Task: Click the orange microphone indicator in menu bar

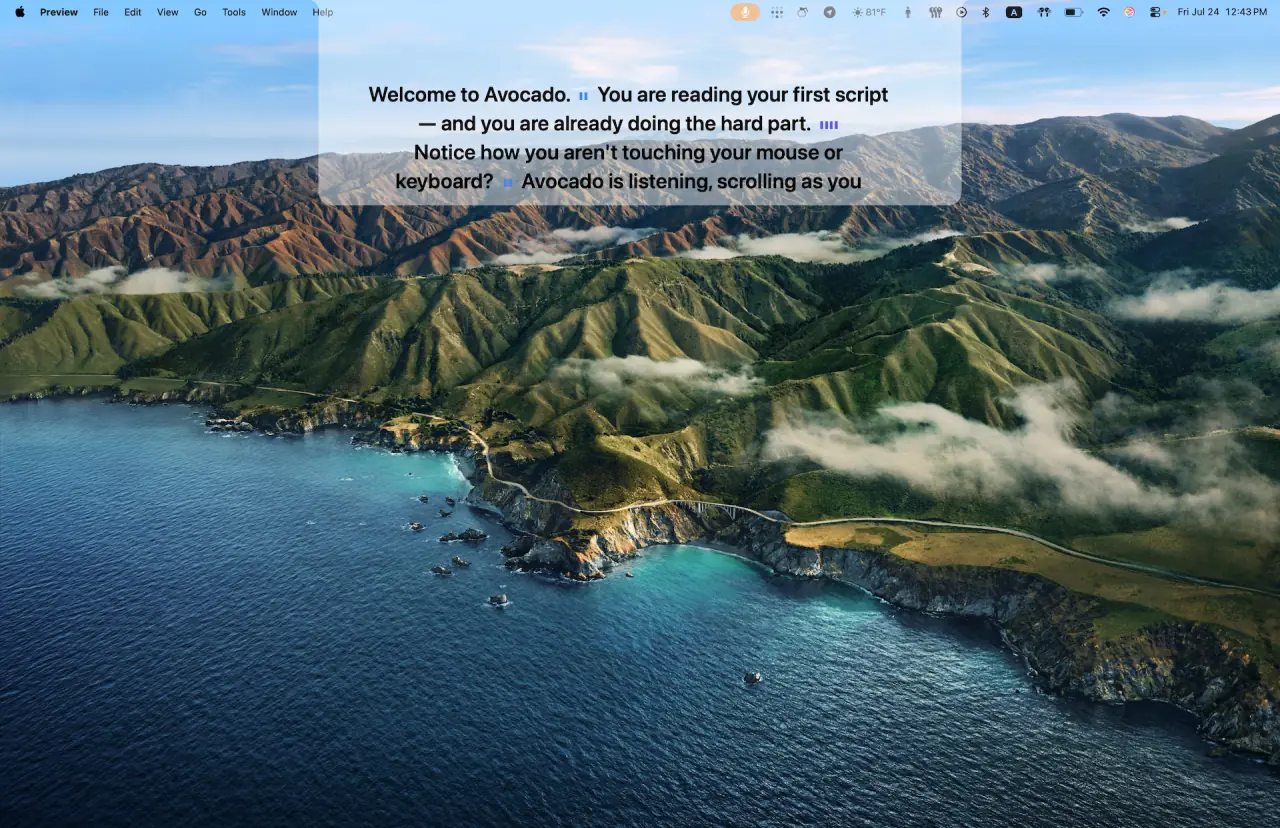Action: click(745, 12)
